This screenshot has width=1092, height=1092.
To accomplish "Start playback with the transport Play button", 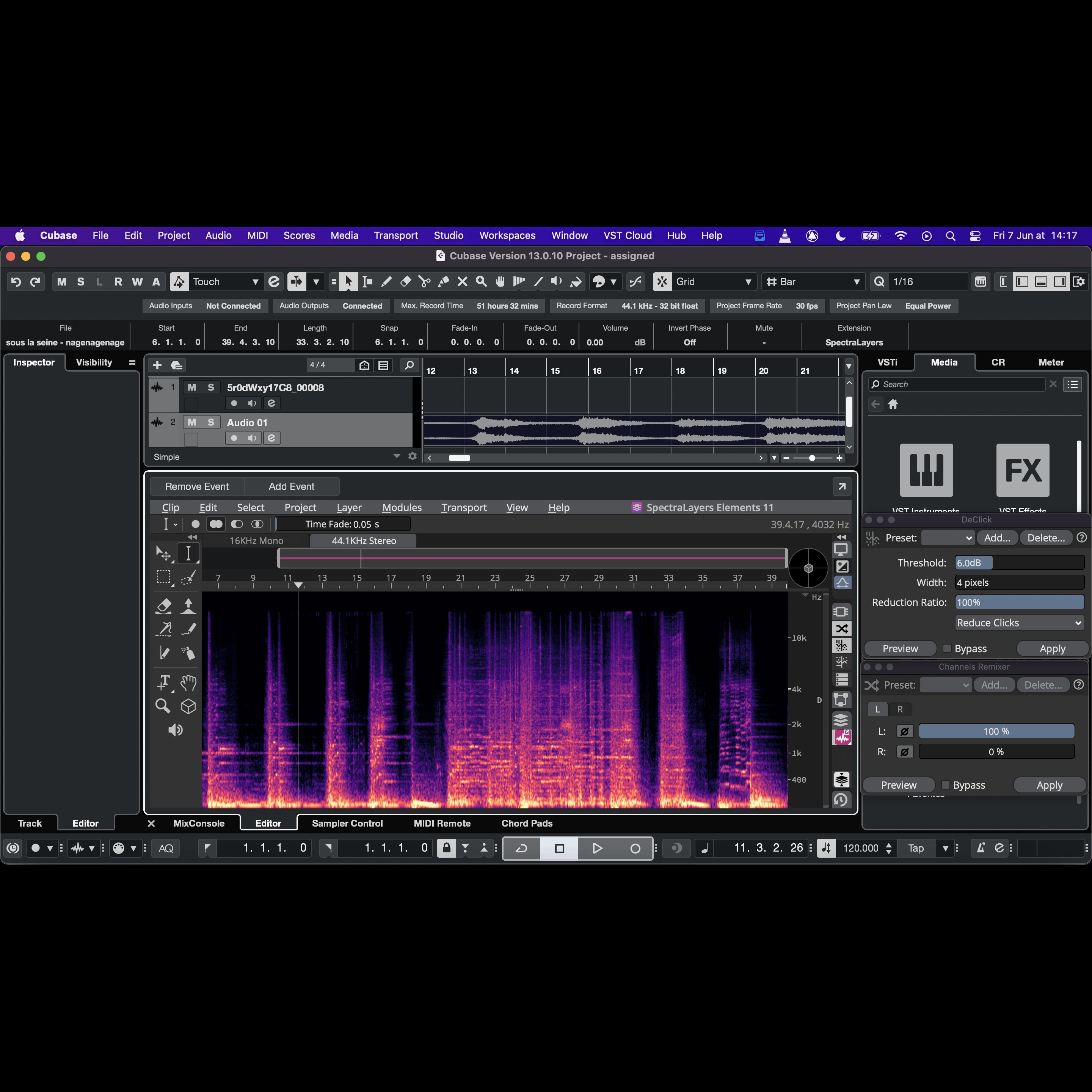I will 597,848.
